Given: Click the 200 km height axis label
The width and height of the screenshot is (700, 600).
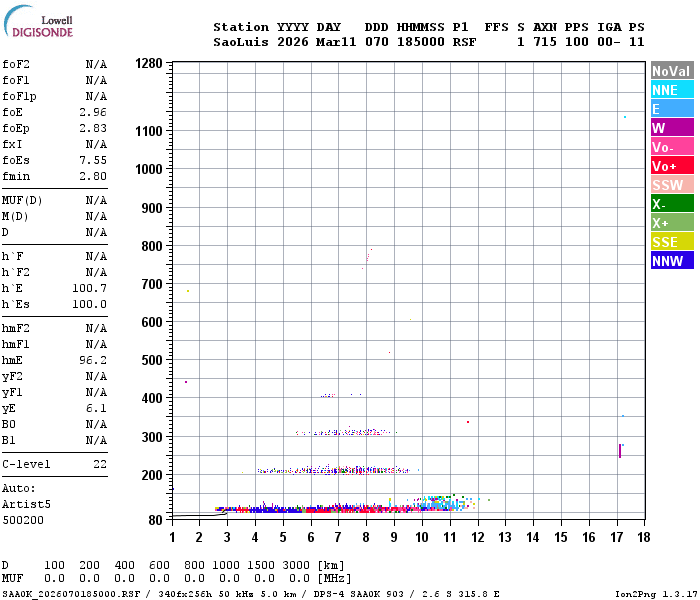Looking at the screenshot, I should pyautogui.click(x=152, y=475).
